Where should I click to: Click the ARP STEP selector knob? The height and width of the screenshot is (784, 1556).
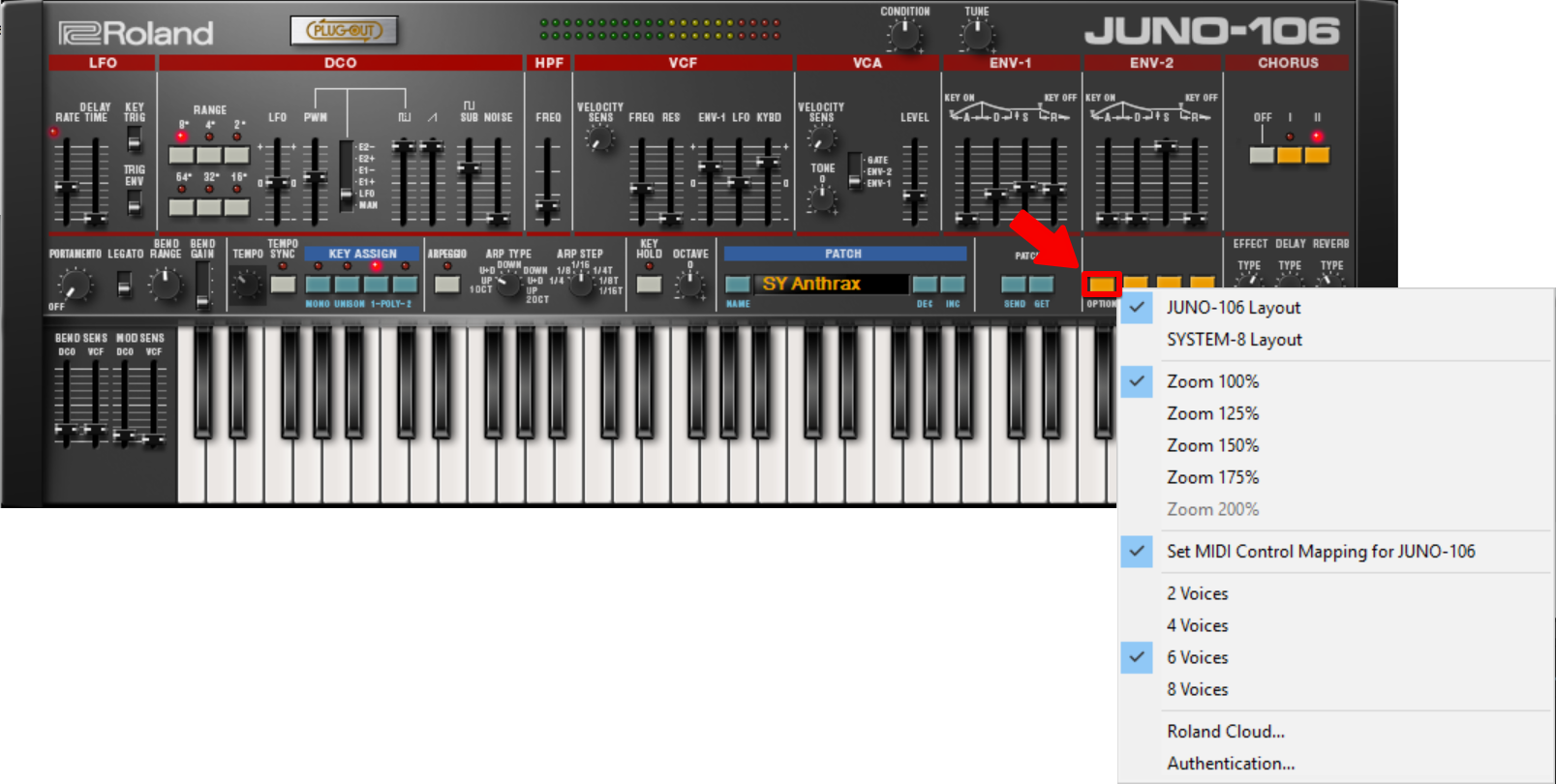pyautogui.click(x=580, y=284)
